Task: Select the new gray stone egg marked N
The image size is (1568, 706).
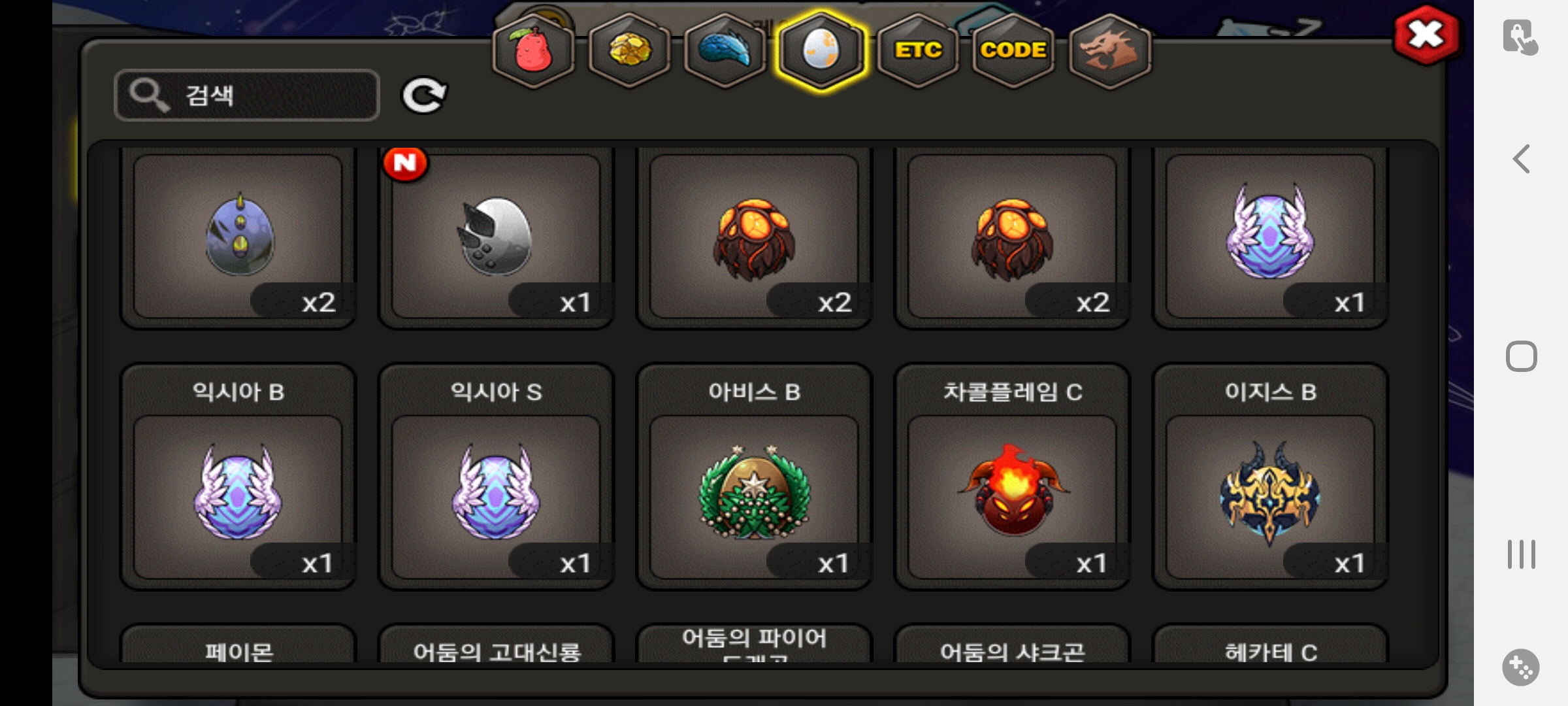Action: pyautogui.click(x=496, y=237)
